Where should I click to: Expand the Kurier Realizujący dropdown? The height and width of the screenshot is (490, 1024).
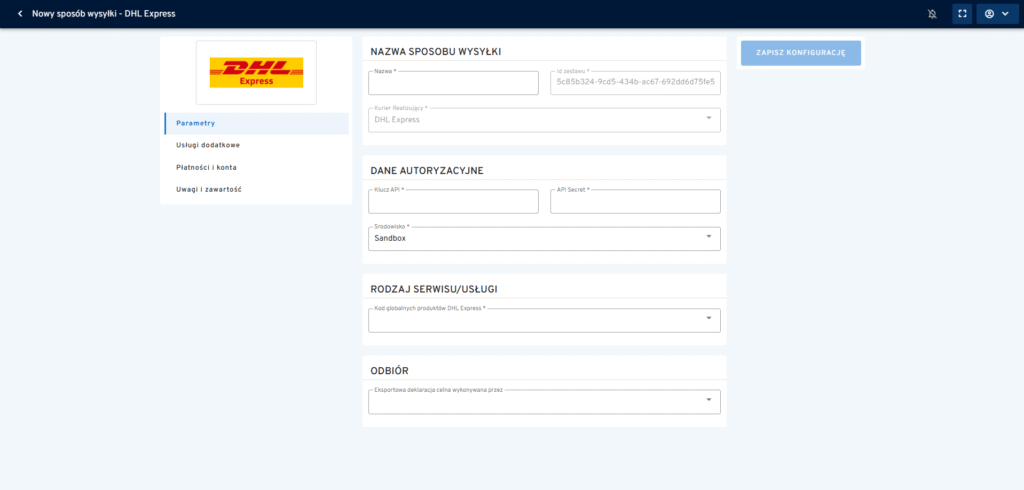click(544, 120)
